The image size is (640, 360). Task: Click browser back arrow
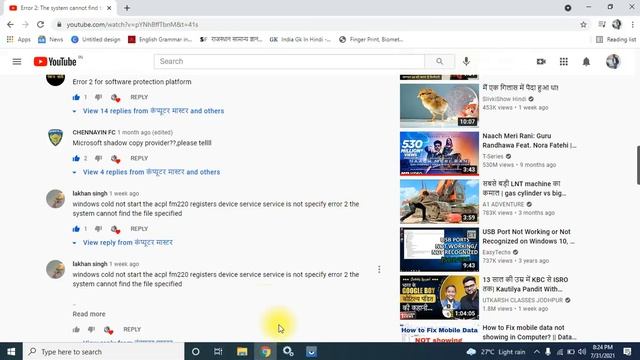[x=10, y=24]
